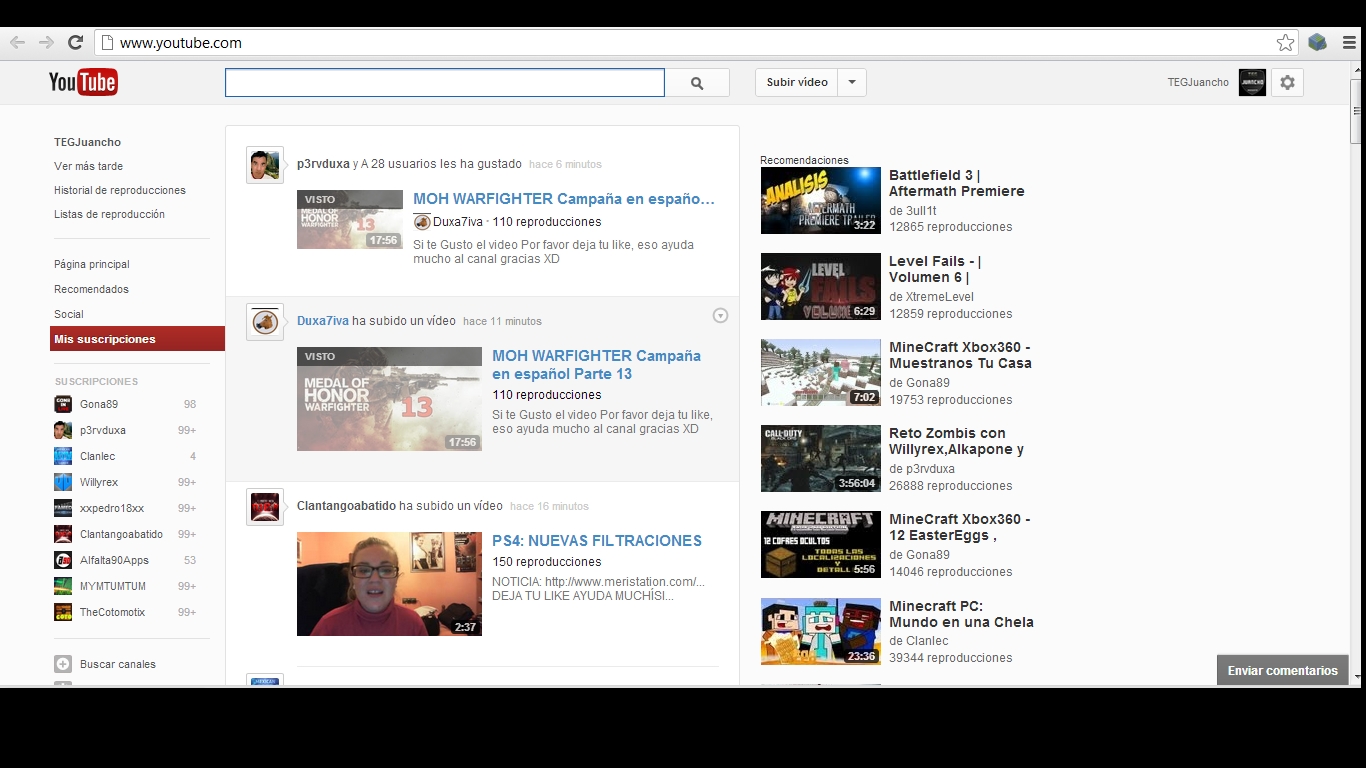
Task: Open Level Fails Volumen 6 thumbnail
Action: [821, 286]
